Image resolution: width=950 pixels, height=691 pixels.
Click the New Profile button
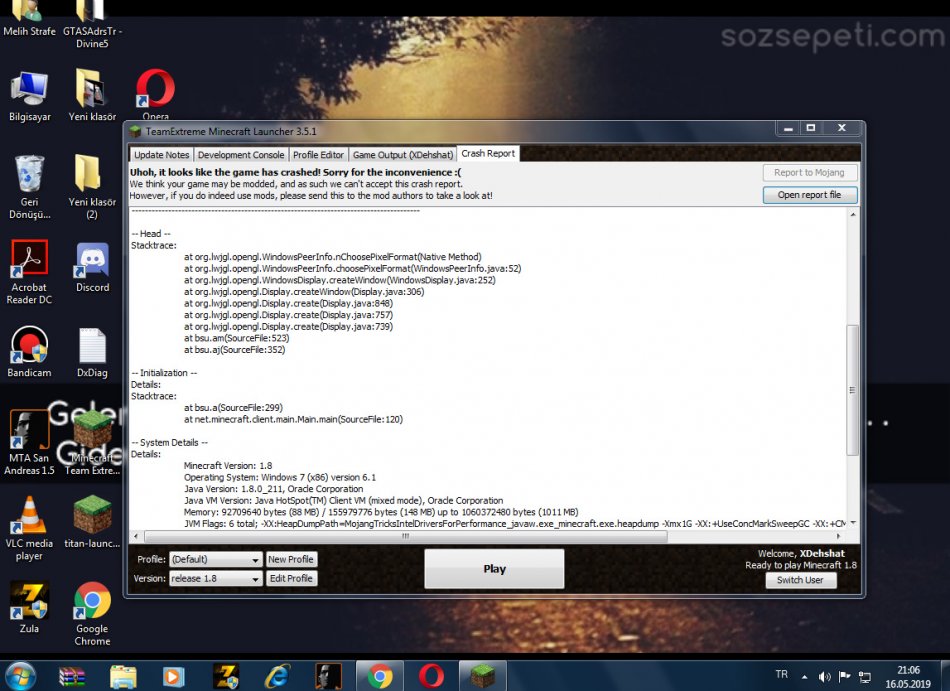click(x=291, y=559)
